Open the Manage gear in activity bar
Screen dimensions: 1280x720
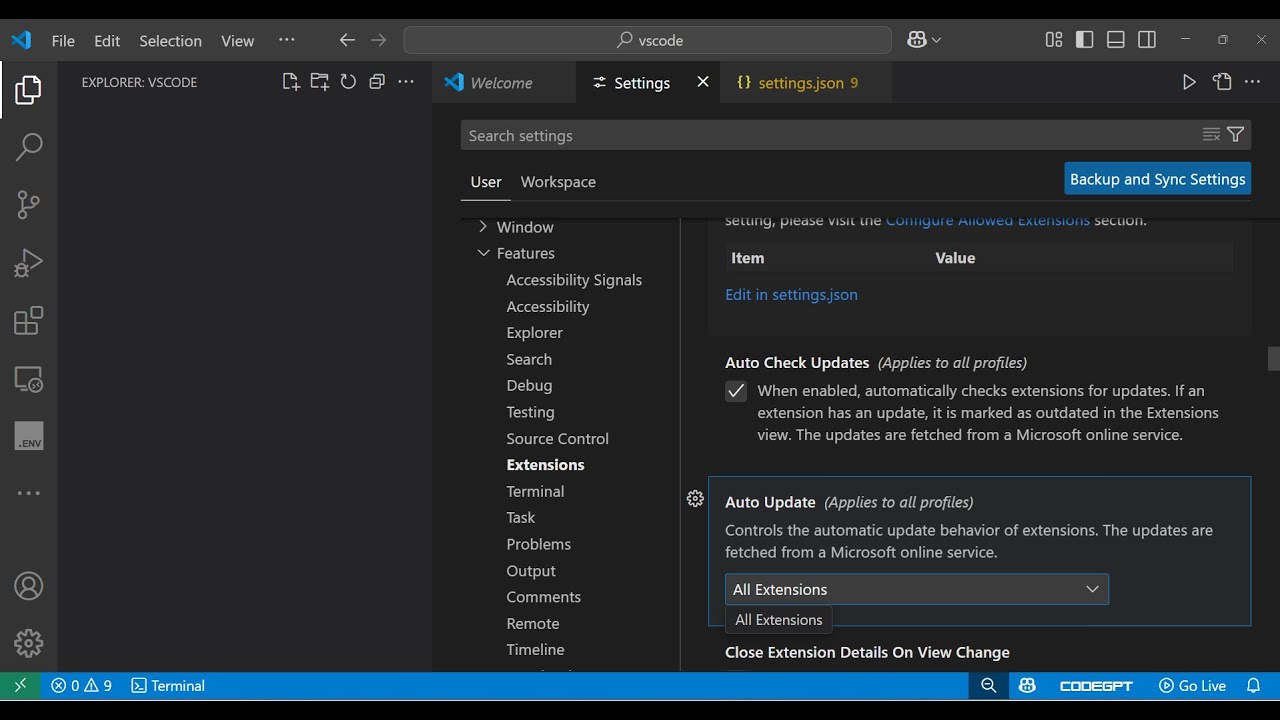point(28,643)
